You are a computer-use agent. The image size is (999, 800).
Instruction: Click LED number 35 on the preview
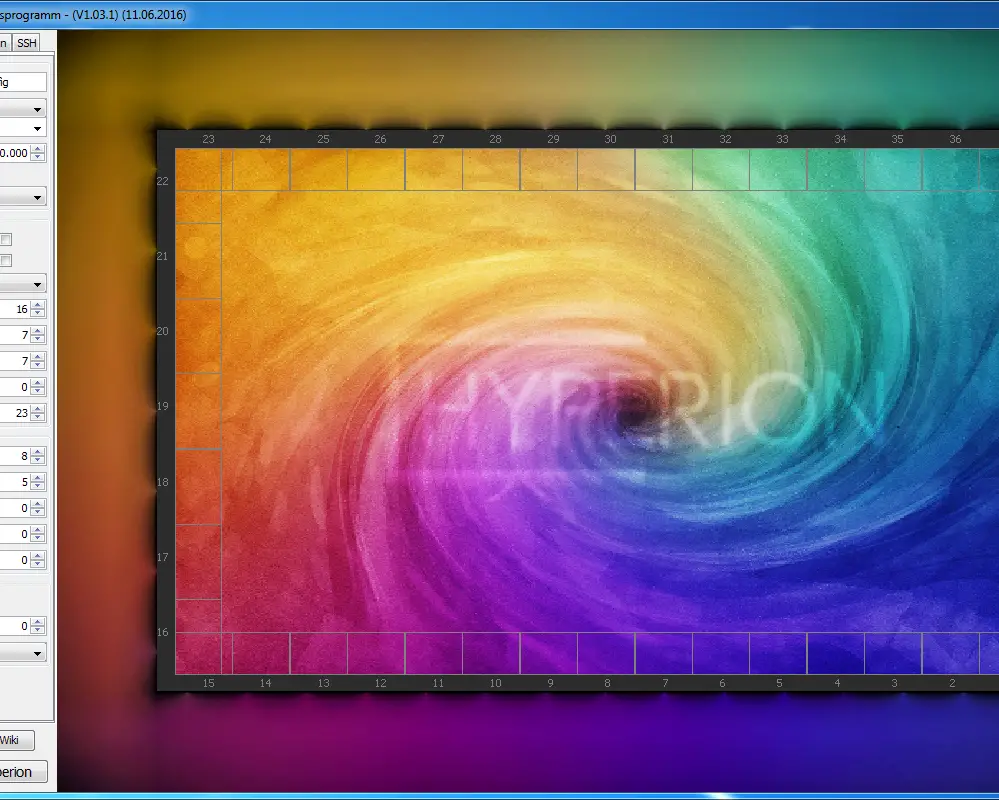(x=898, y=139)
